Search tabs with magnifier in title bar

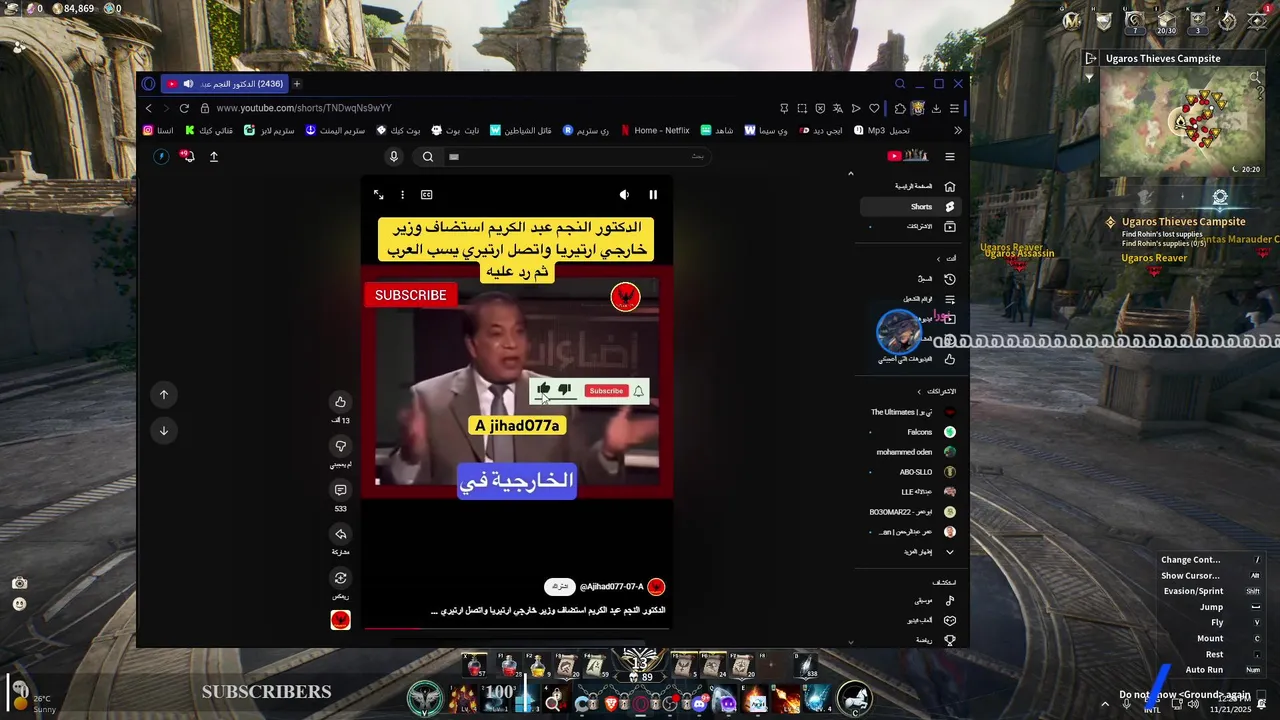(x=900, y=84)
